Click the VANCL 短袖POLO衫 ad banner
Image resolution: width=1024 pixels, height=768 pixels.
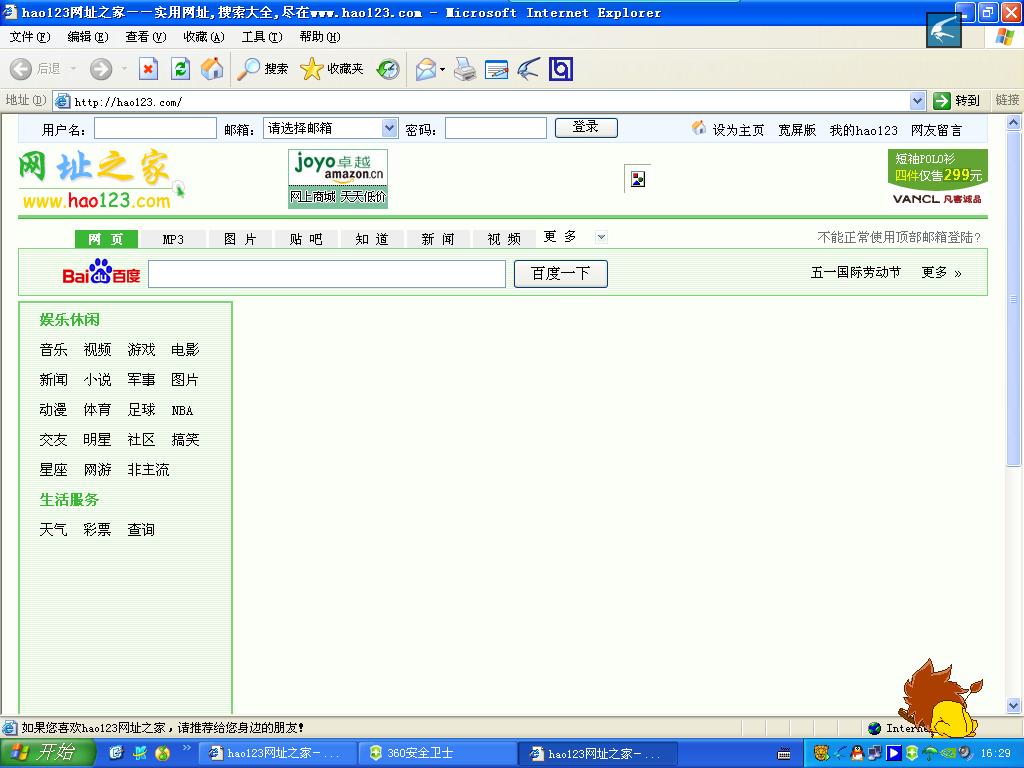(x=937, y=178)
